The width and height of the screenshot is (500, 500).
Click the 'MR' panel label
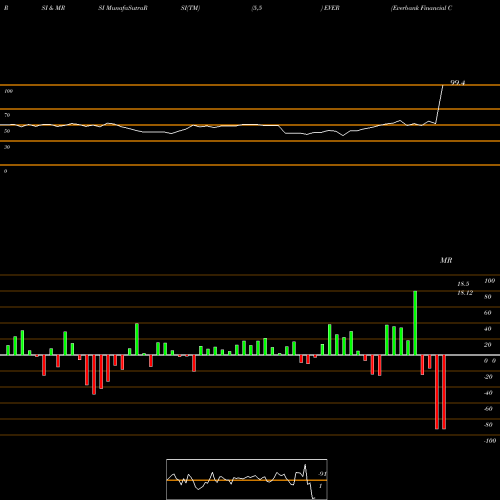click(x=446, y=260)
